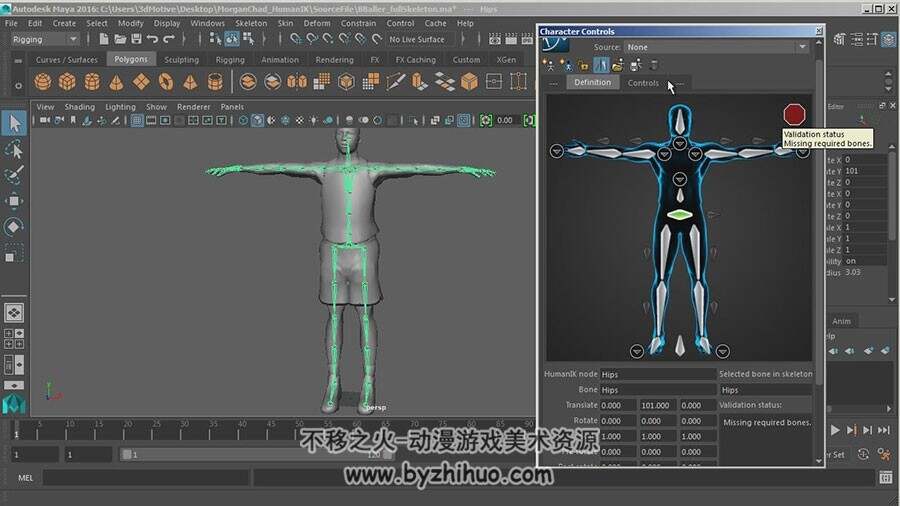
Task: Open the Skeleton menu
Action: pyautogui.click(x=251, y=24)
